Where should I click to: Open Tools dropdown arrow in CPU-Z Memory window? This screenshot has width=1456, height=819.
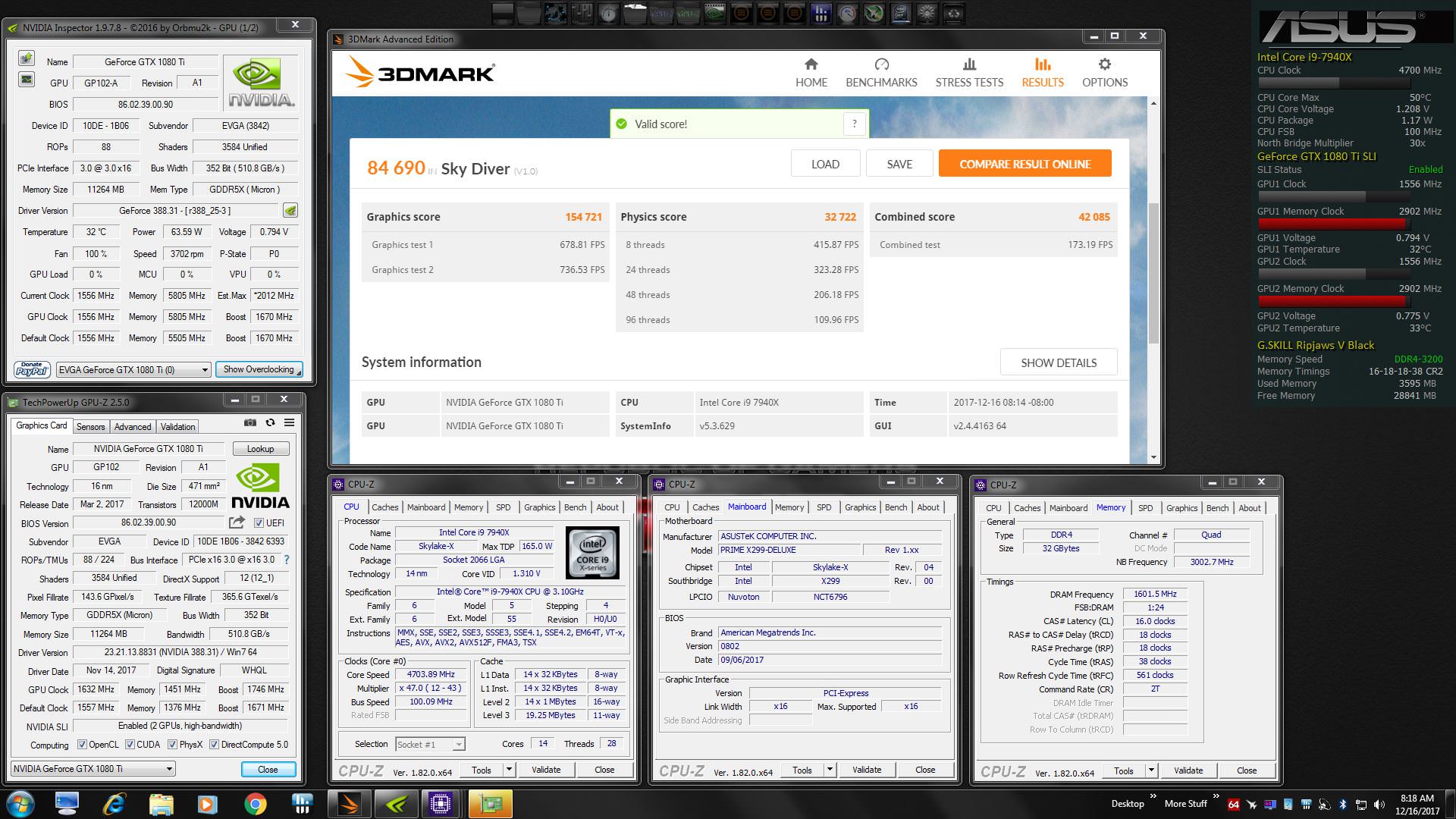coord(1151,770)
